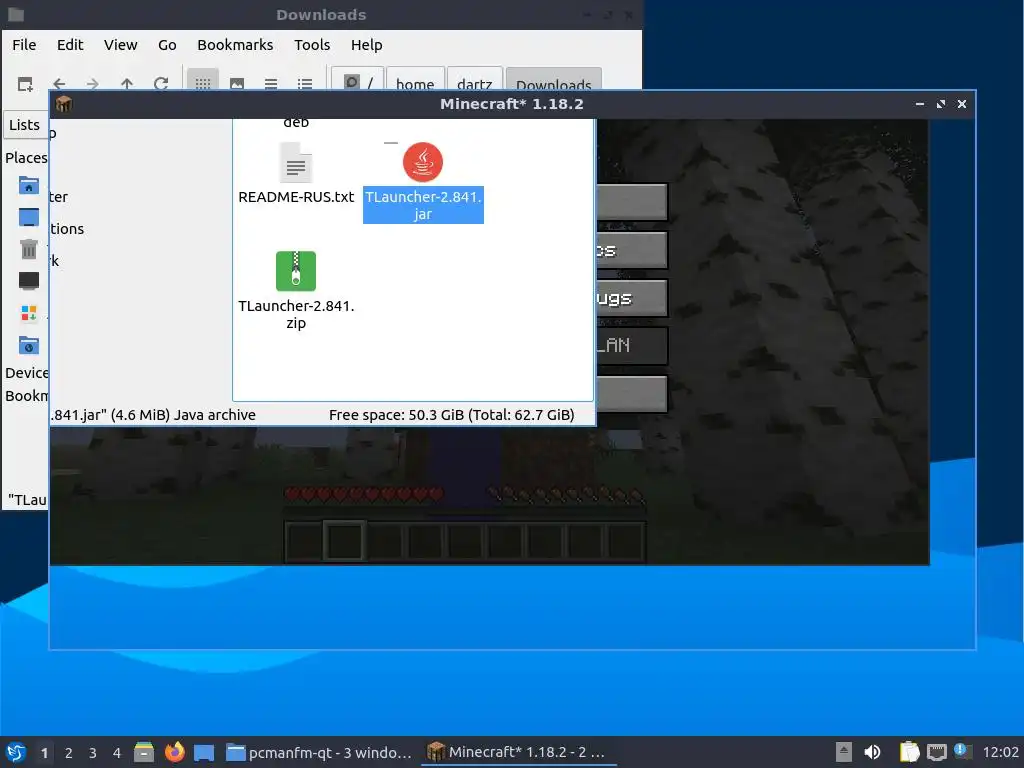Switch to virtual desktop 3
This screenshot has width=1024, height=768.
[93, 753]
